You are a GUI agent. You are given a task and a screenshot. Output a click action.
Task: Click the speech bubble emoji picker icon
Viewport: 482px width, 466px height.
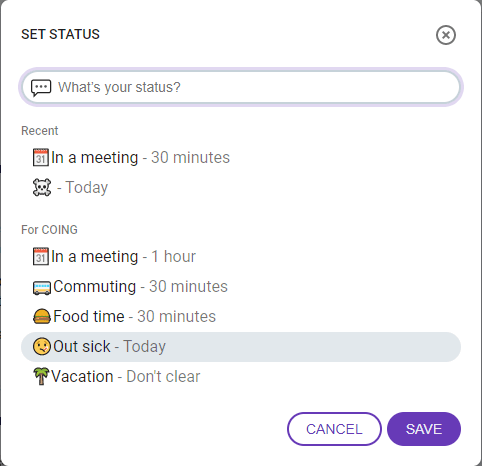pos(41,87)
